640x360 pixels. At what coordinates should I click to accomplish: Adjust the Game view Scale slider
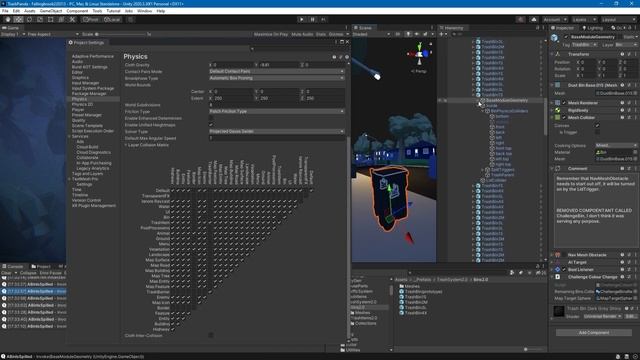point(122,34)
